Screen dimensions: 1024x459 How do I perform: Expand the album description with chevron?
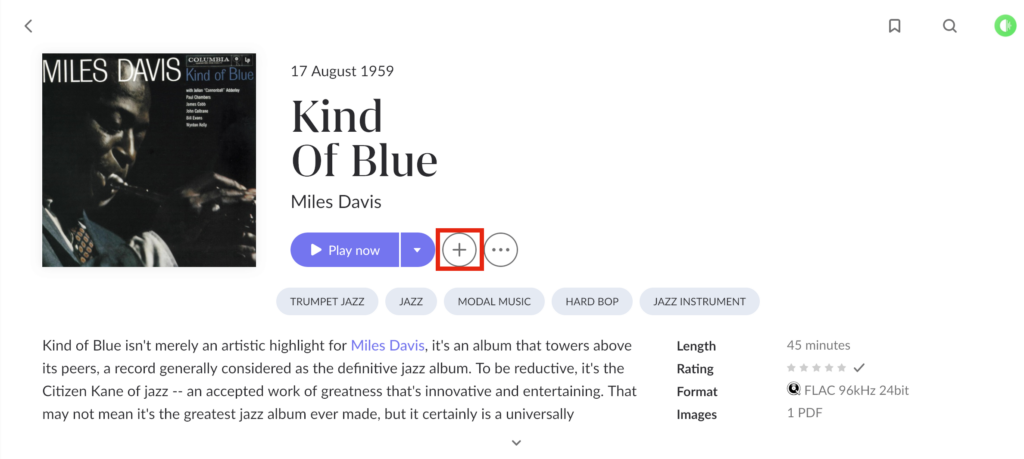pos(516,443)
